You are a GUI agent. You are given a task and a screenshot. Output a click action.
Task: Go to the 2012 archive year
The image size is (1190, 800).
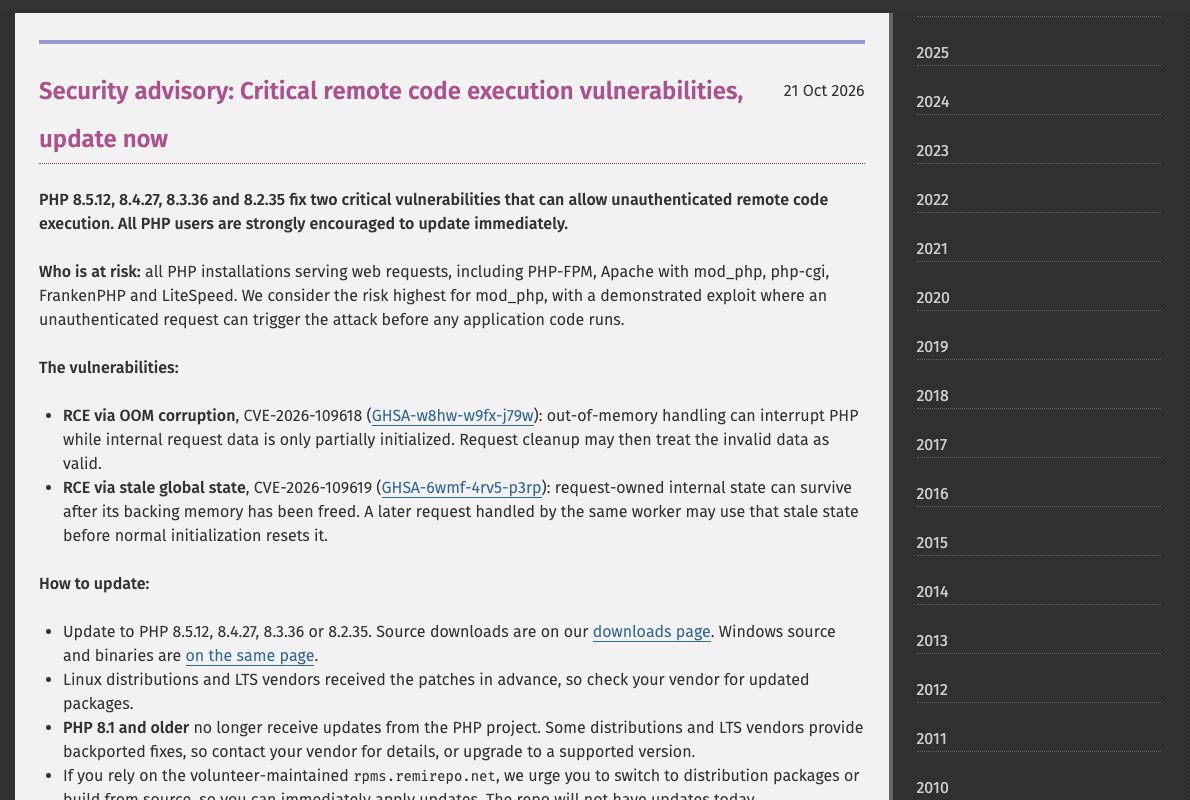(x=932, y=690)
